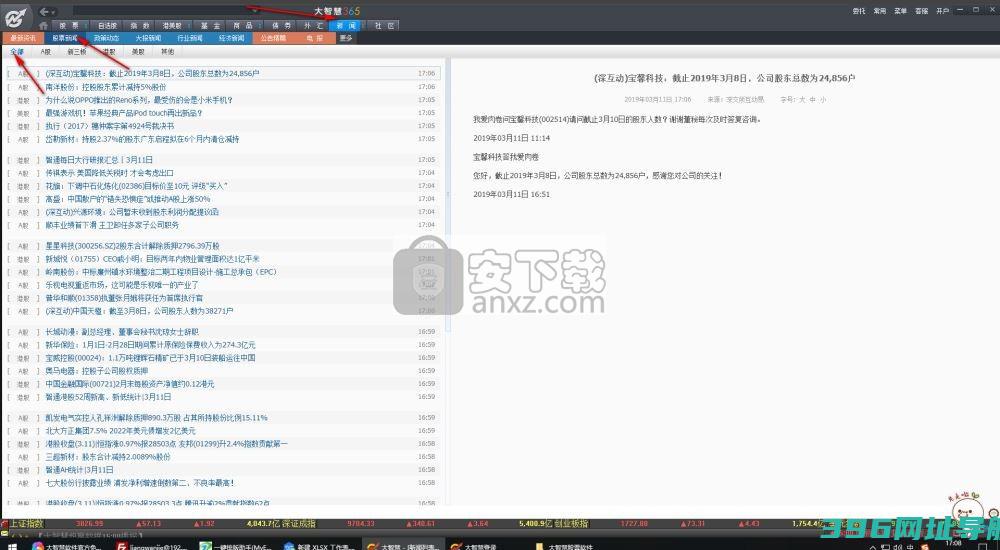Image resolution: width=1000 pixels, height=550 pixels.
Task: Click 深证成指 in the status ticker
Action: 298,524
